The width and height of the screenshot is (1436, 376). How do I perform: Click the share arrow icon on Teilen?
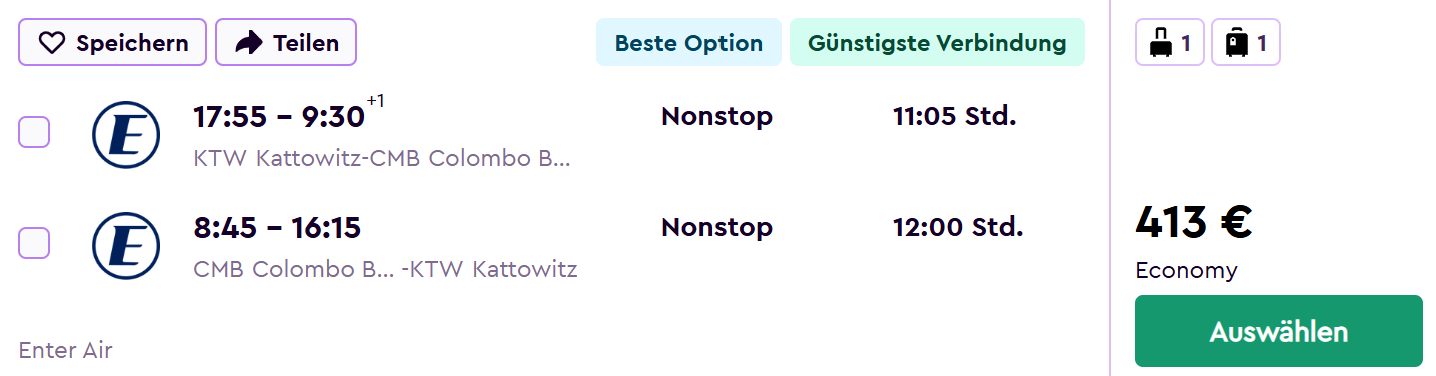248,43
